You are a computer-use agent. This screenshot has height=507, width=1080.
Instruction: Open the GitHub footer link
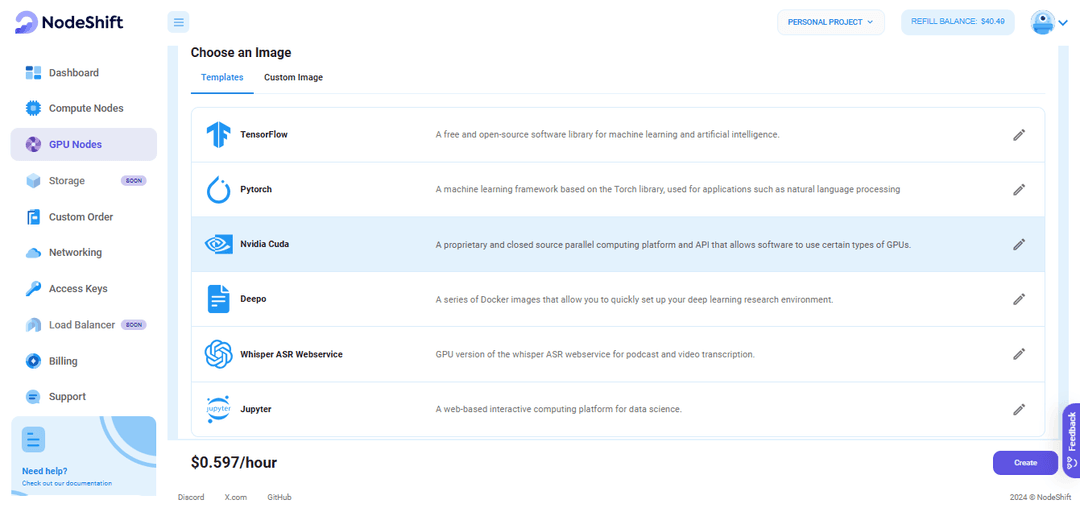pos(279,497)
